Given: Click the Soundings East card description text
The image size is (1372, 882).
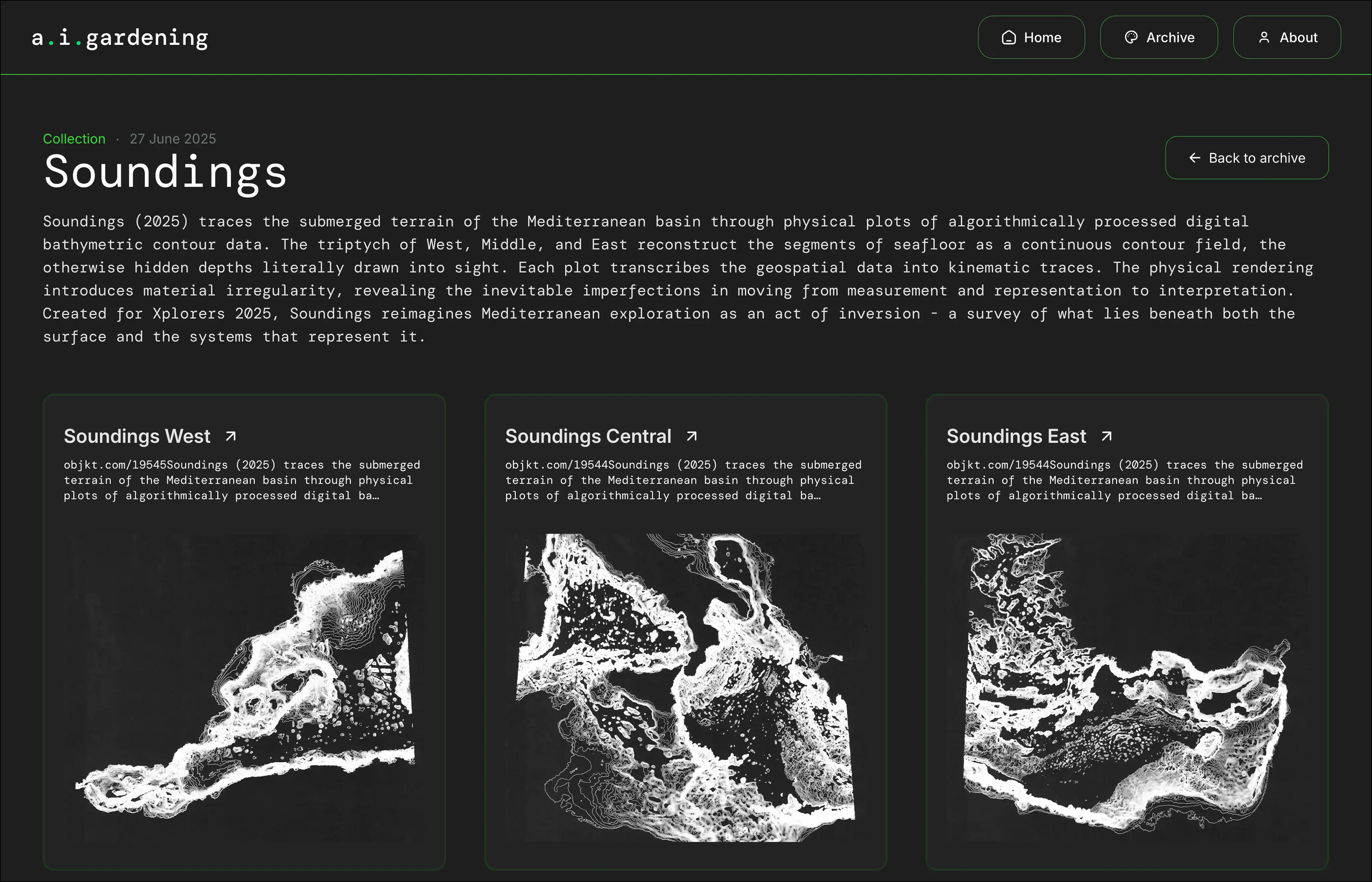Looking at the screenshot, I should pos(1124,480).
